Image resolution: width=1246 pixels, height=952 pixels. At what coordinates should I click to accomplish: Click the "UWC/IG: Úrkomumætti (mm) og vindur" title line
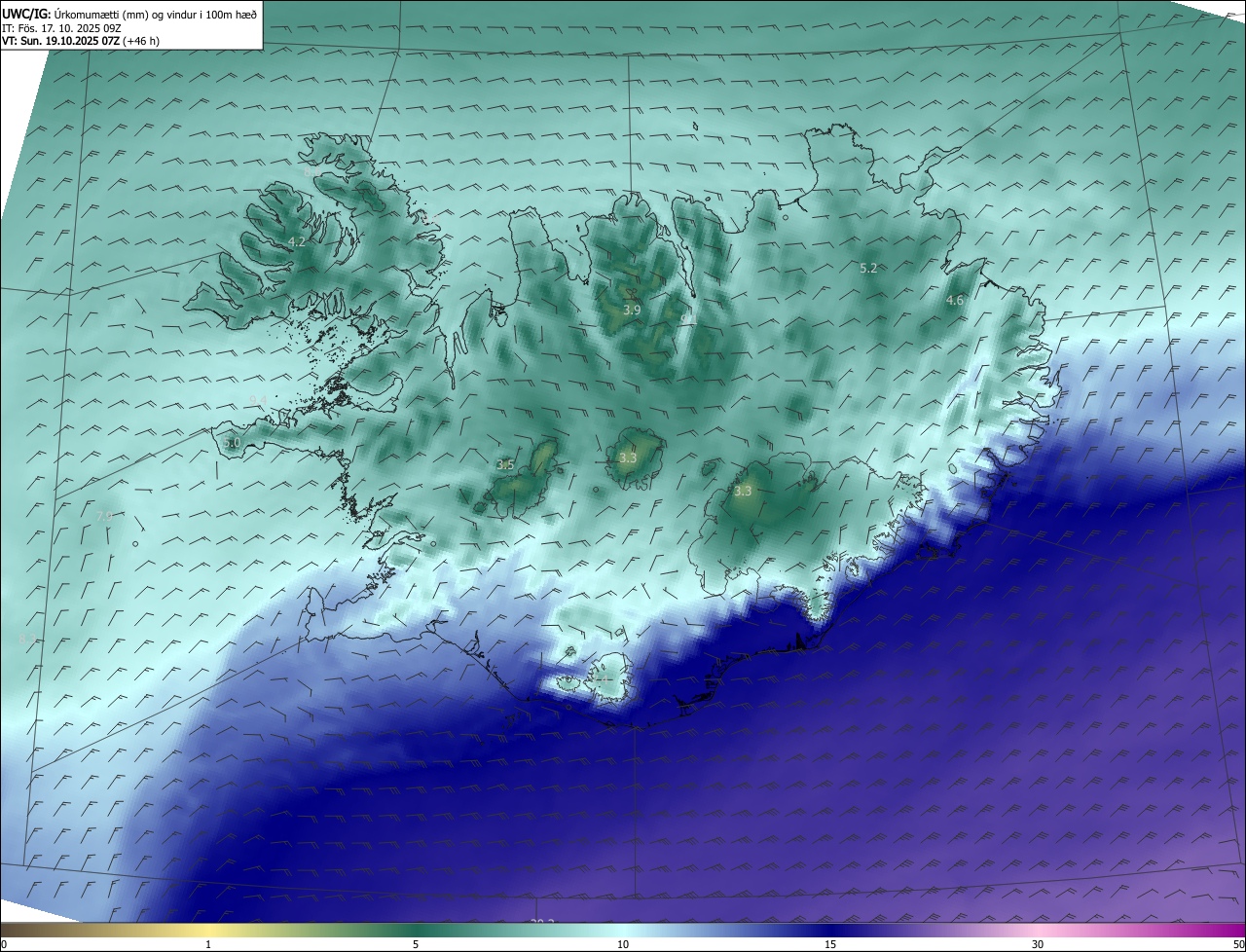tap(129, 13)
